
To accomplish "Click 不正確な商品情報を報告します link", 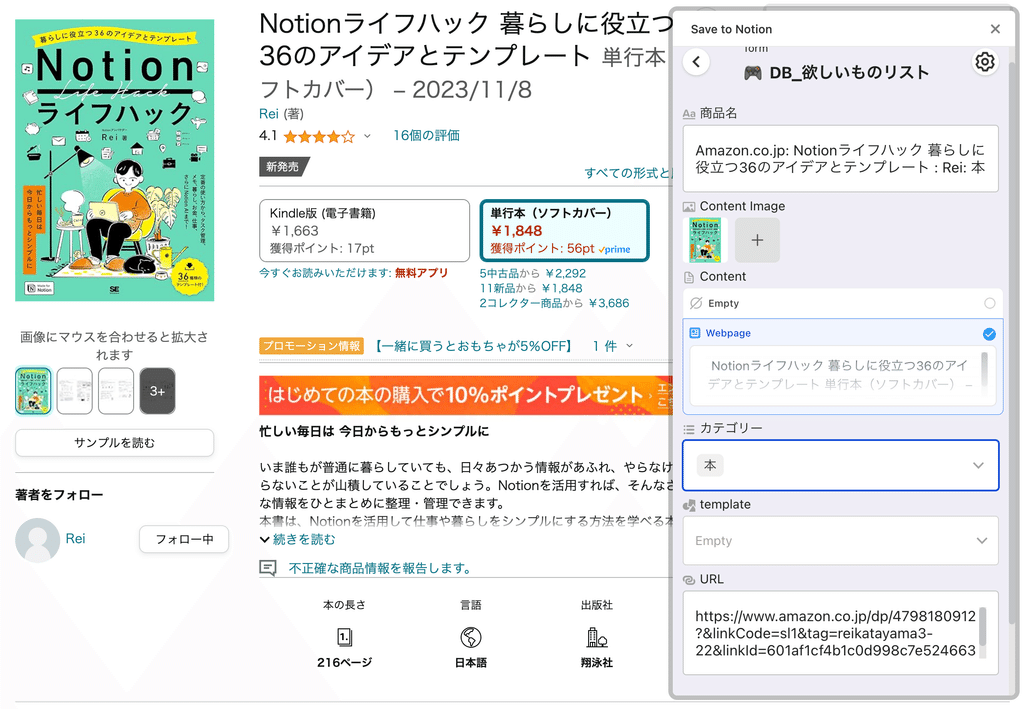I will (x=380, y=568).
